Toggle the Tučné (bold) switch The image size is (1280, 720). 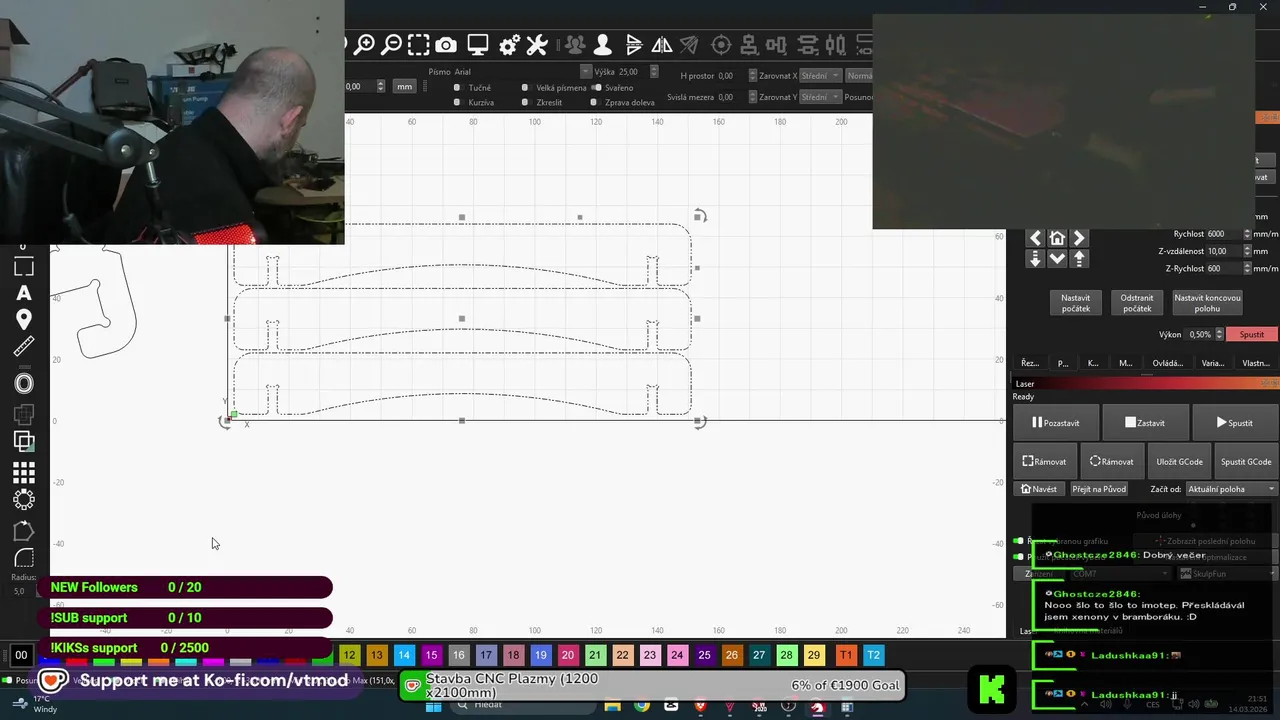point(457,88)
